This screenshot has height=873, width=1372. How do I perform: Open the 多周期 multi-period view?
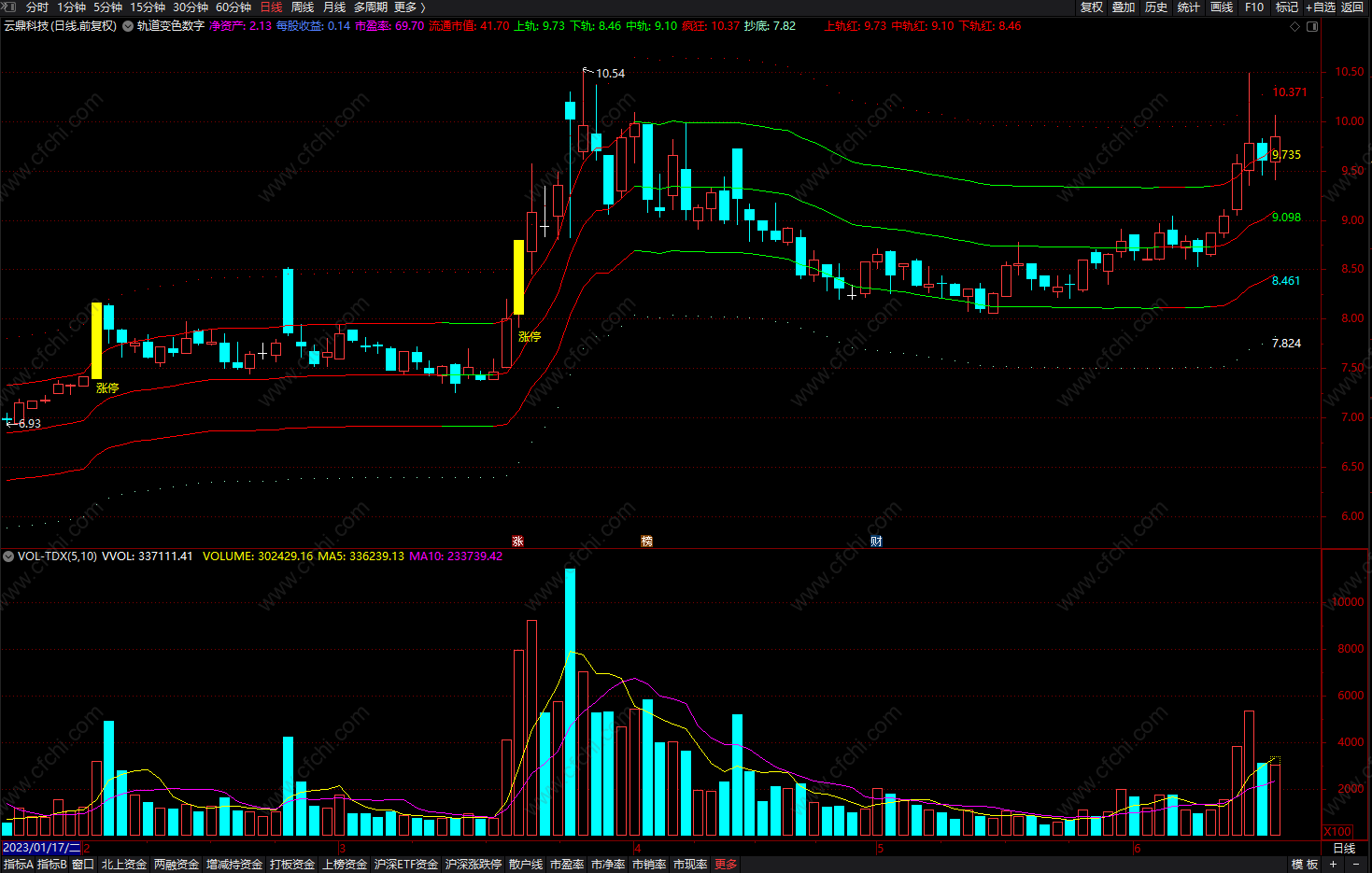pyautogui.click(x=371, y=7)
